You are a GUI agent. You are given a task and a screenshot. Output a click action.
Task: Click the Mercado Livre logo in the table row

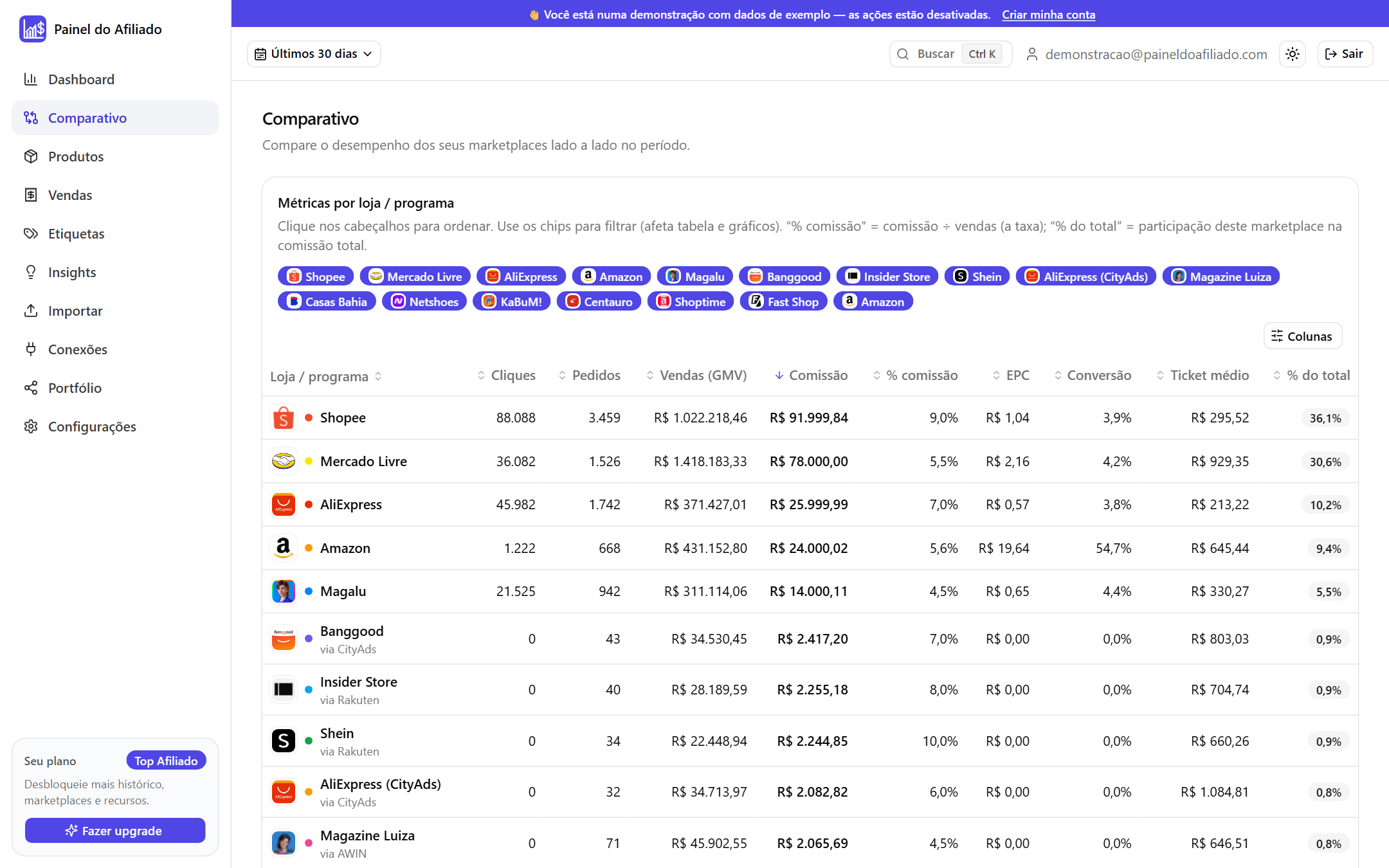(284, 461)
